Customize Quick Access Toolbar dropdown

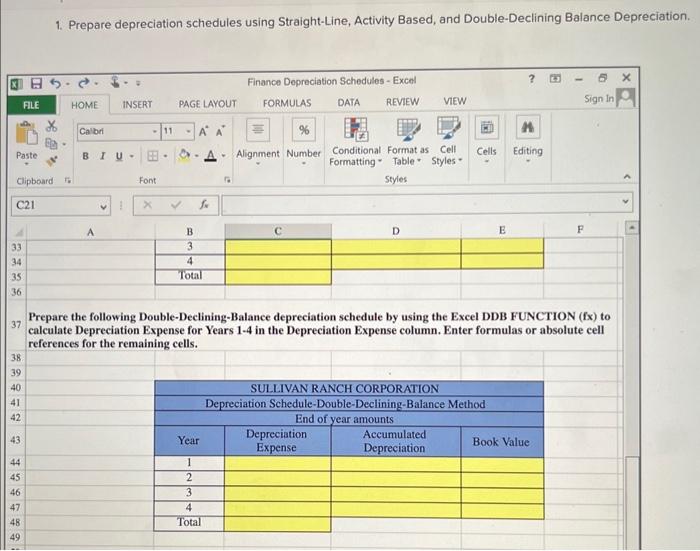pos(138,83)
